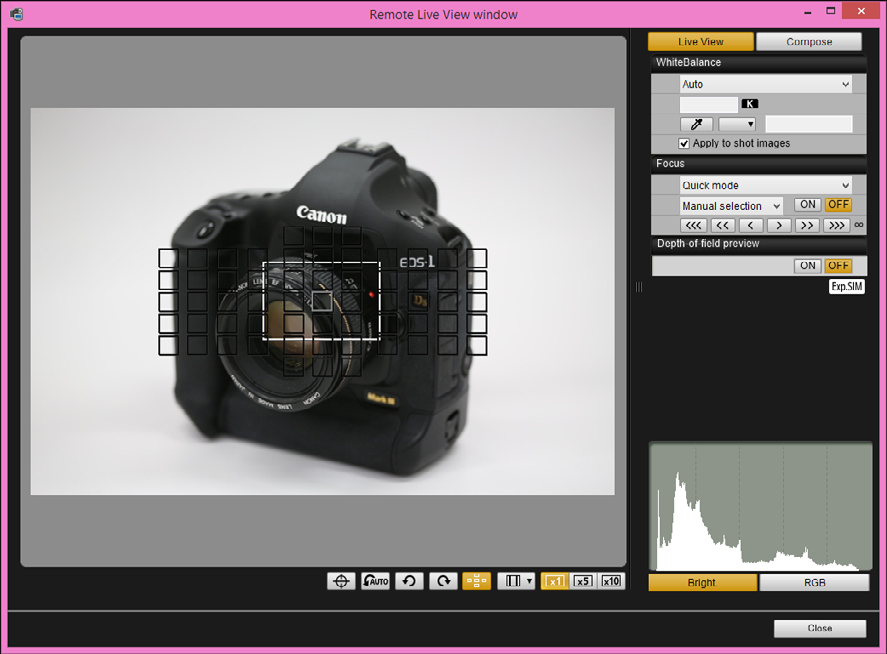Rotate live view image clockwise
The height and width of the screenshot is (654, 887).
444,581
